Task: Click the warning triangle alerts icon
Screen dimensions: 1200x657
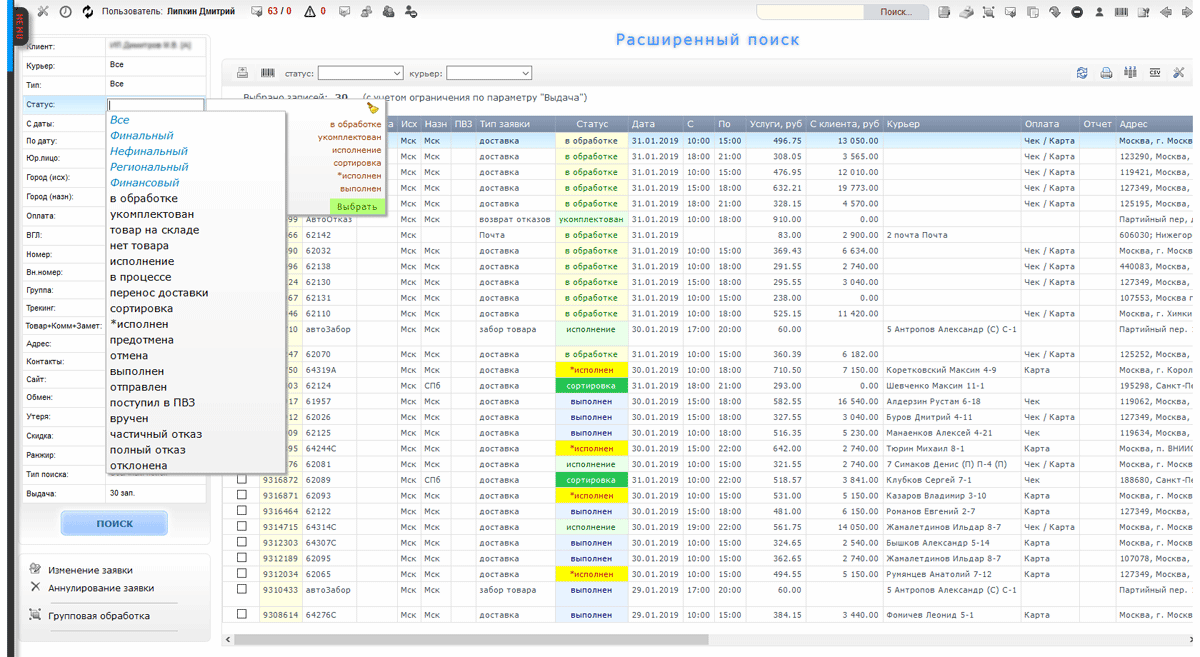Action: tap(310, 12)
